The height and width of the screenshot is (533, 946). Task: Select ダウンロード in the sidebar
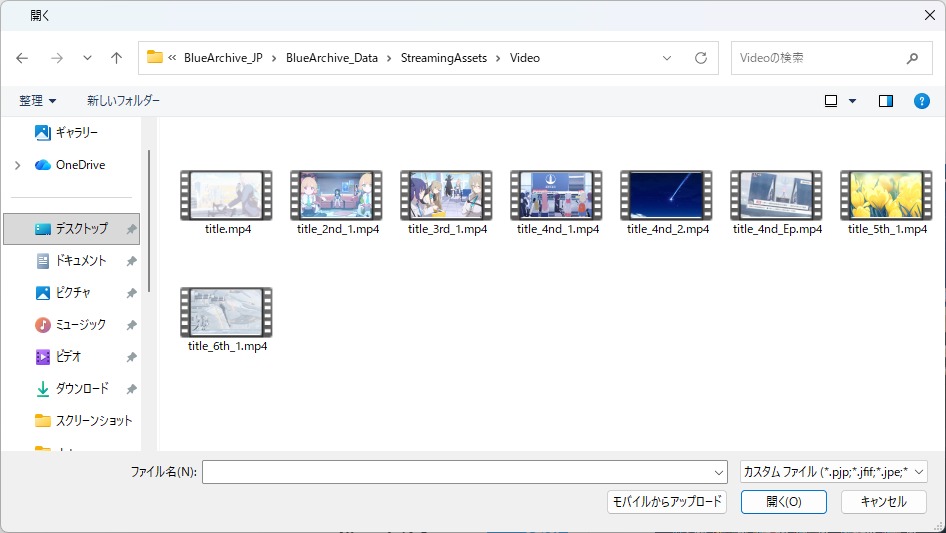click(82, 389)
